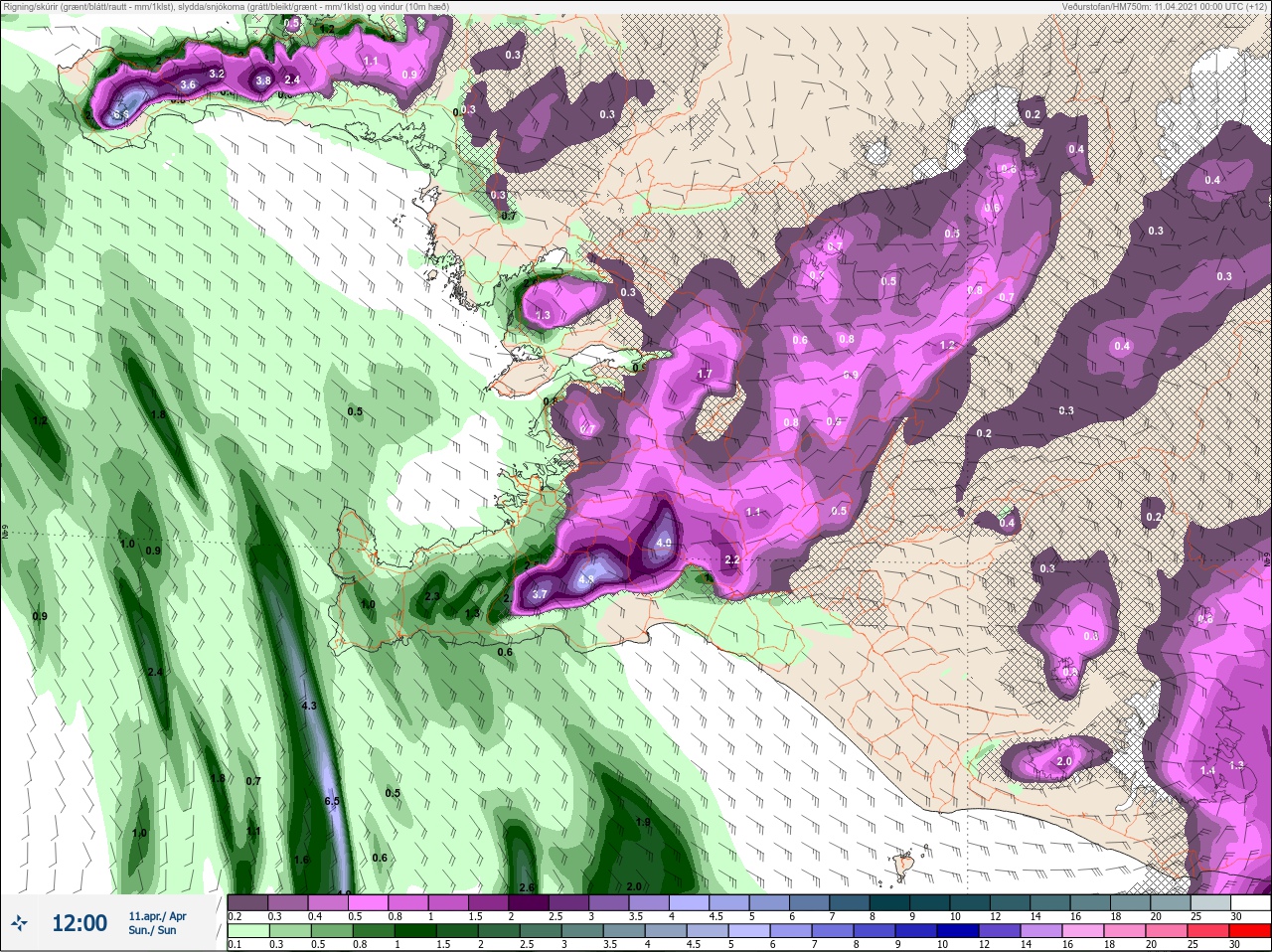Viewport: 1272px width, 952px height.
Task: Click the 4.3 rain value on map
Action: 308,706
